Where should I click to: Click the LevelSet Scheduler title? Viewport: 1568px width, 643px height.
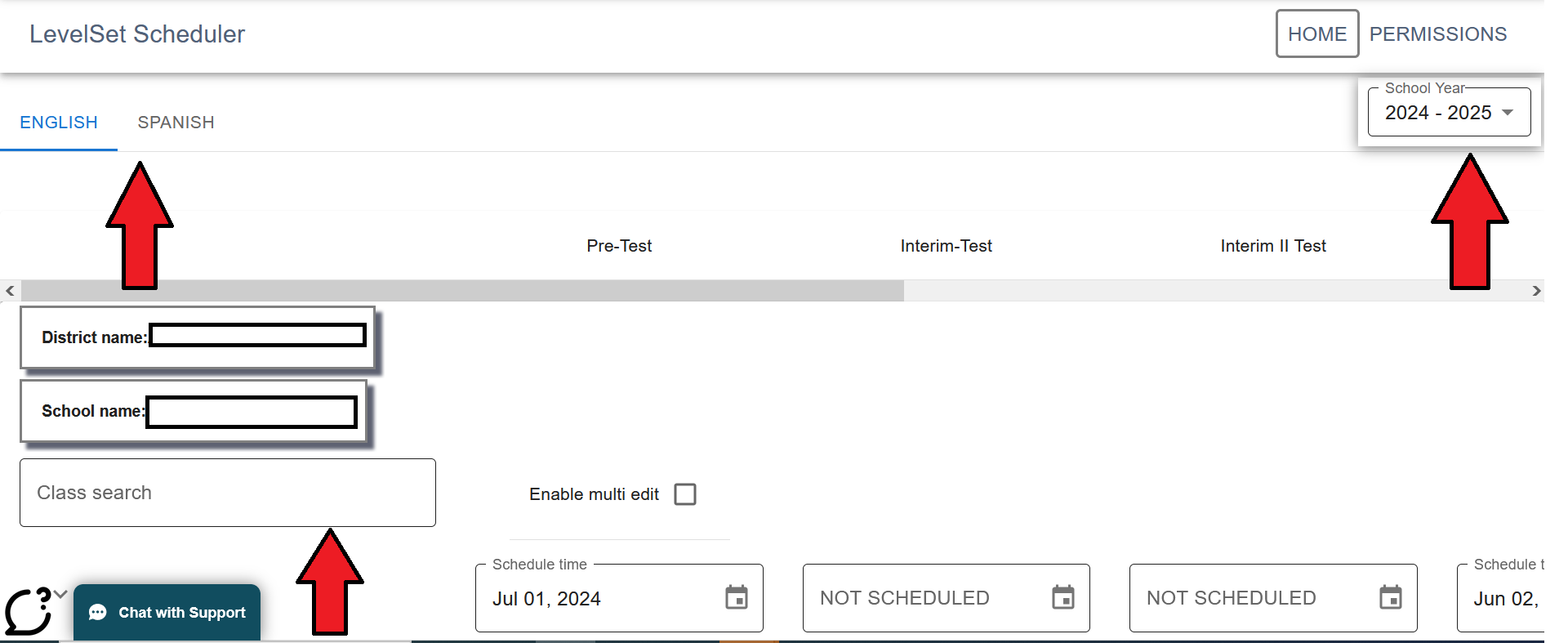[x=137, y=33]
